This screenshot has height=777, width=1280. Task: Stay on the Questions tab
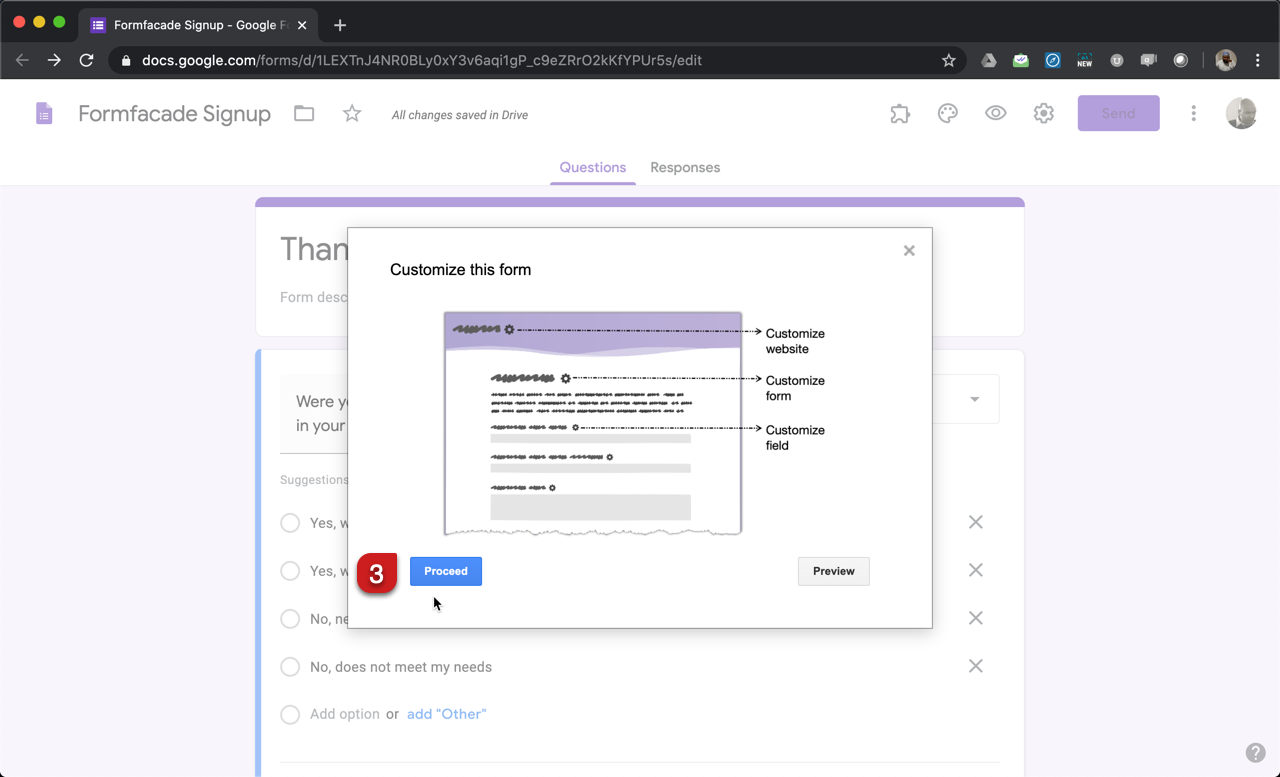[592, 167]
